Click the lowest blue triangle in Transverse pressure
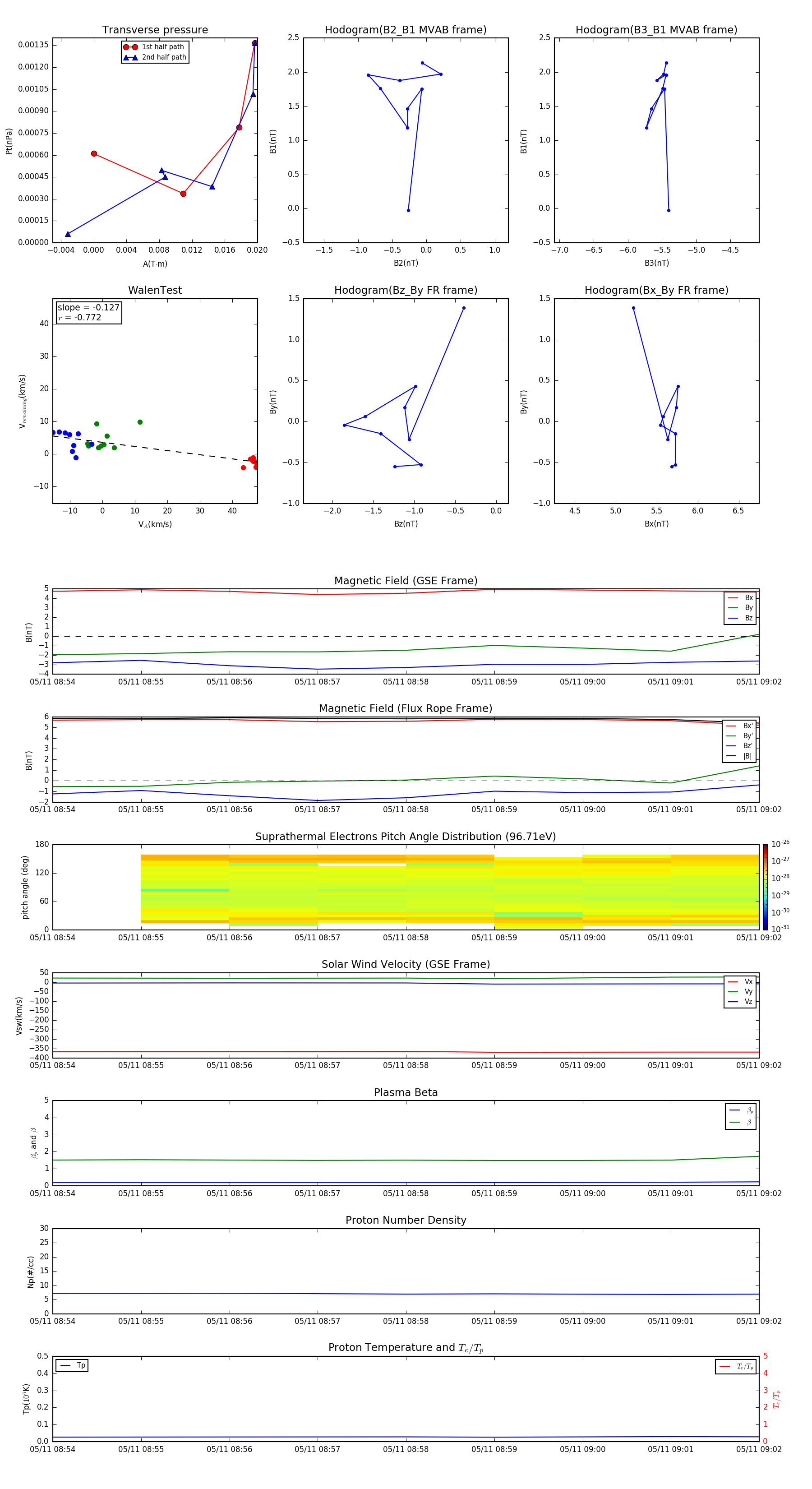Image resolution: width=812 pixels, height=1489 pixels. point(68,234)
